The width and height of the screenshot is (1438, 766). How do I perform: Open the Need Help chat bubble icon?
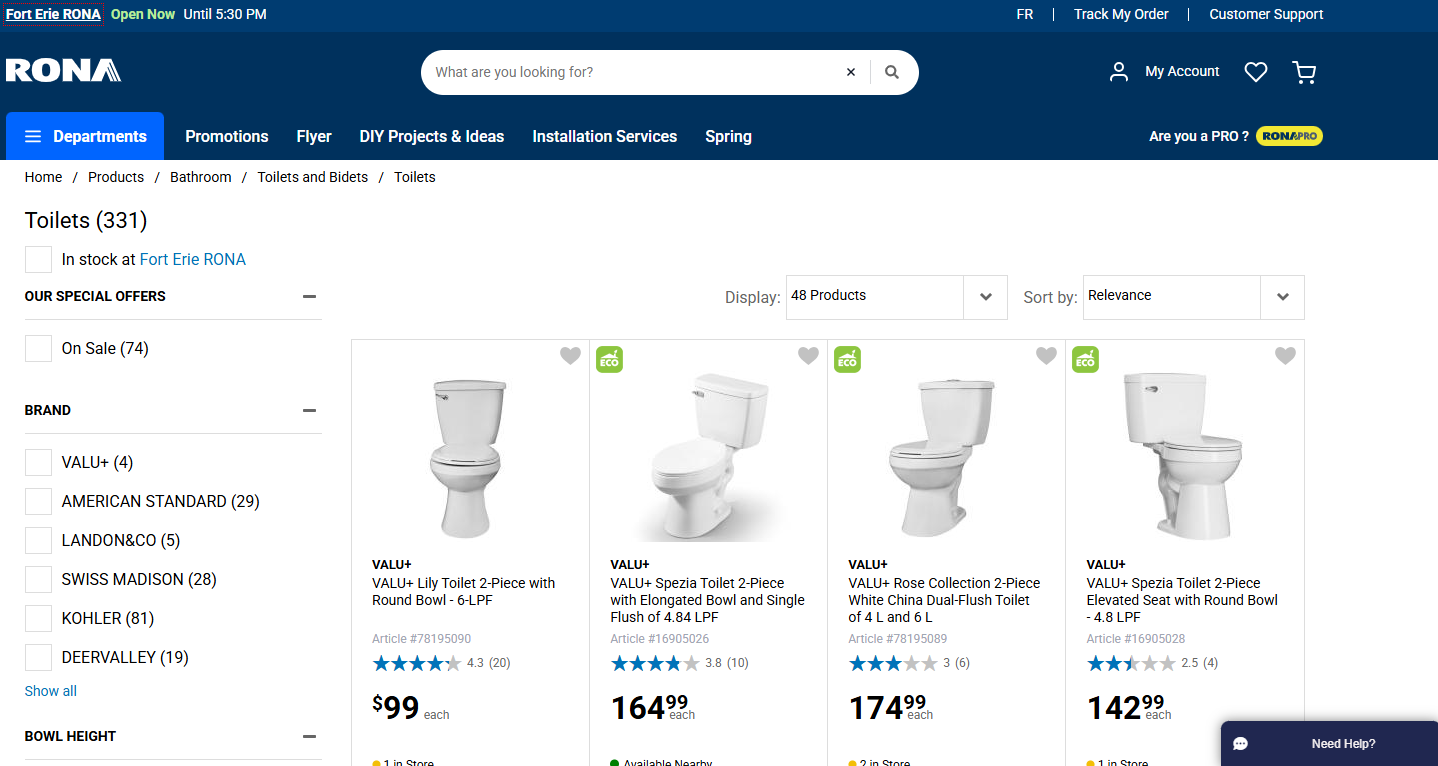tap(1241, 744)
